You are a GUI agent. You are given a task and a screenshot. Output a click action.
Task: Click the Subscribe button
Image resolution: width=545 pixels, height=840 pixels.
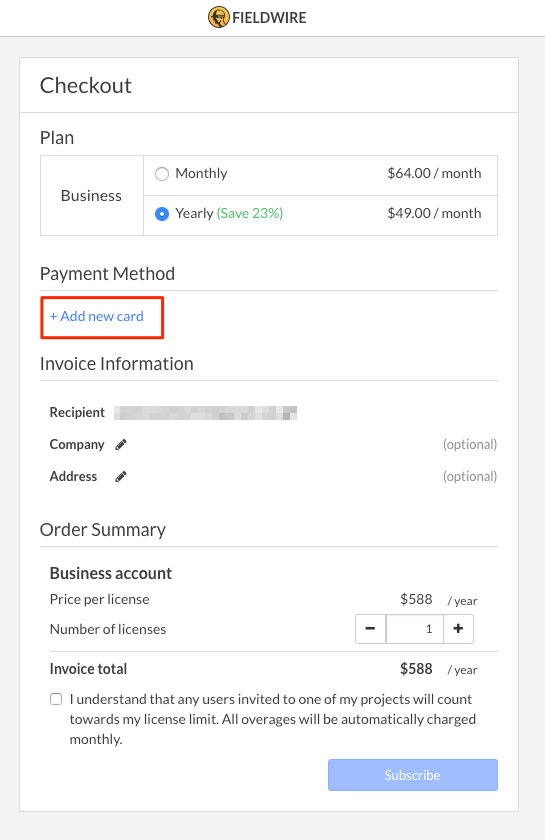click(x=413, y=775)
